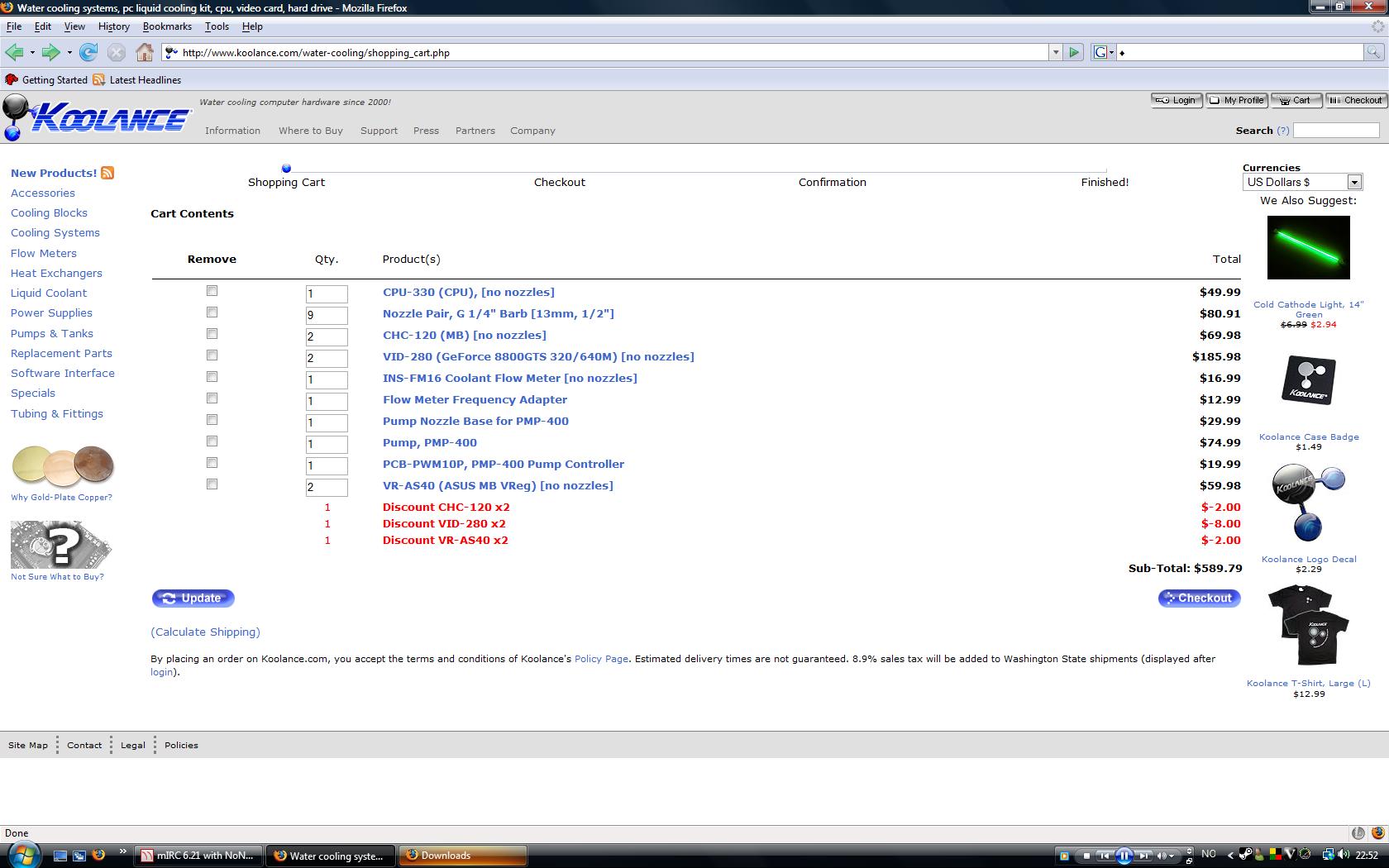Open the Not Sure What to Buy image
This screenshot has height=868, width=1389.
point(61,545)
